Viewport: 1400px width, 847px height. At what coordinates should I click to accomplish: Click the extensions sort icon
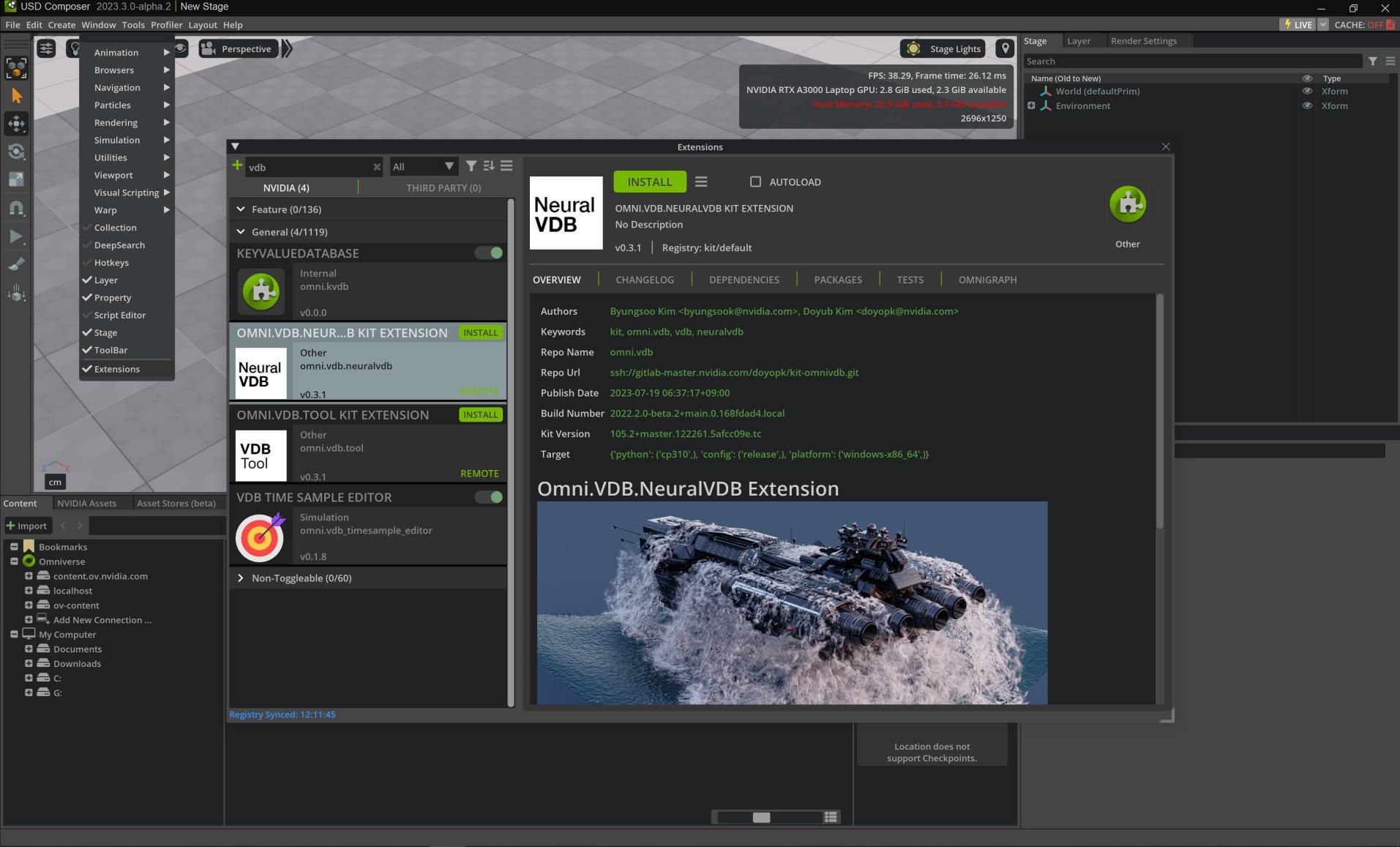pos(489,166)
